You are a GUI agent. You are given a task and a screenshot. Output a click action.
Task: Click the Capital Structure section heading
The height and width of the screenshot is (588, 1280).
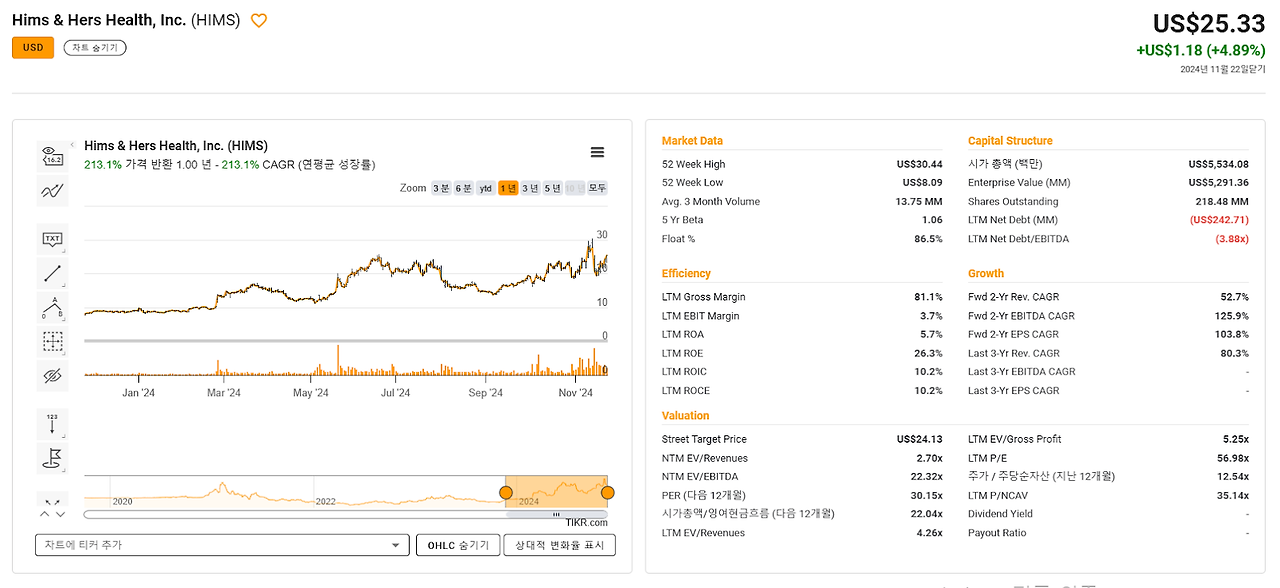[1010, 141]
